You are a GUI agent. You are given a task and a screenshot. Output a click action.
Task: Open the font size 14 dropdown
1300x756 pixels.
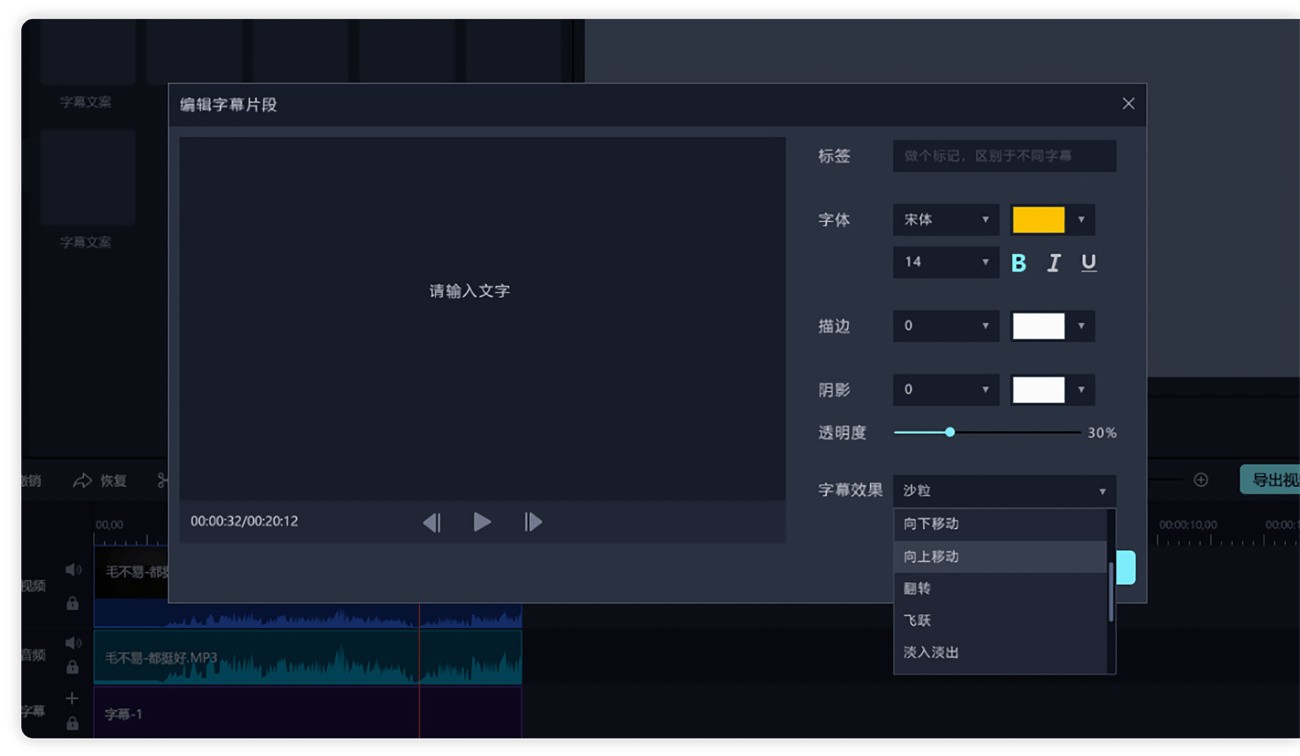945,262
